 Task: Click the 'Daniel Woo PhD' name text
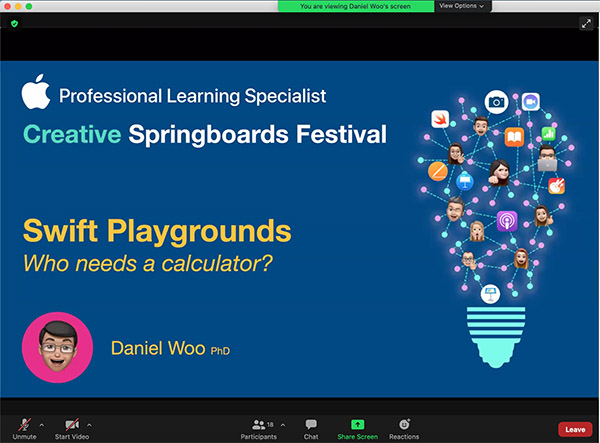(171, 348)
